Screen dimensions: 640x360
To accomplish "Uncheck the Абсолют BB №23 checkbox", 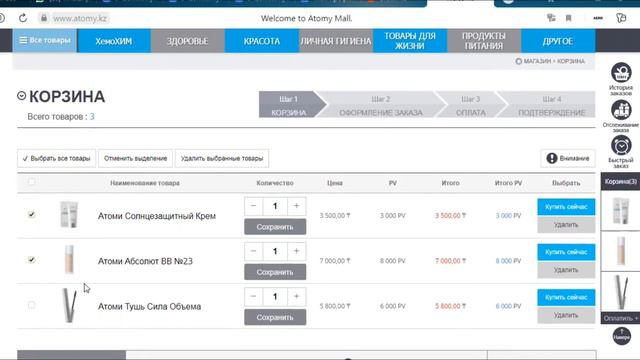I will pyautogui.click(x=31, y=260).
